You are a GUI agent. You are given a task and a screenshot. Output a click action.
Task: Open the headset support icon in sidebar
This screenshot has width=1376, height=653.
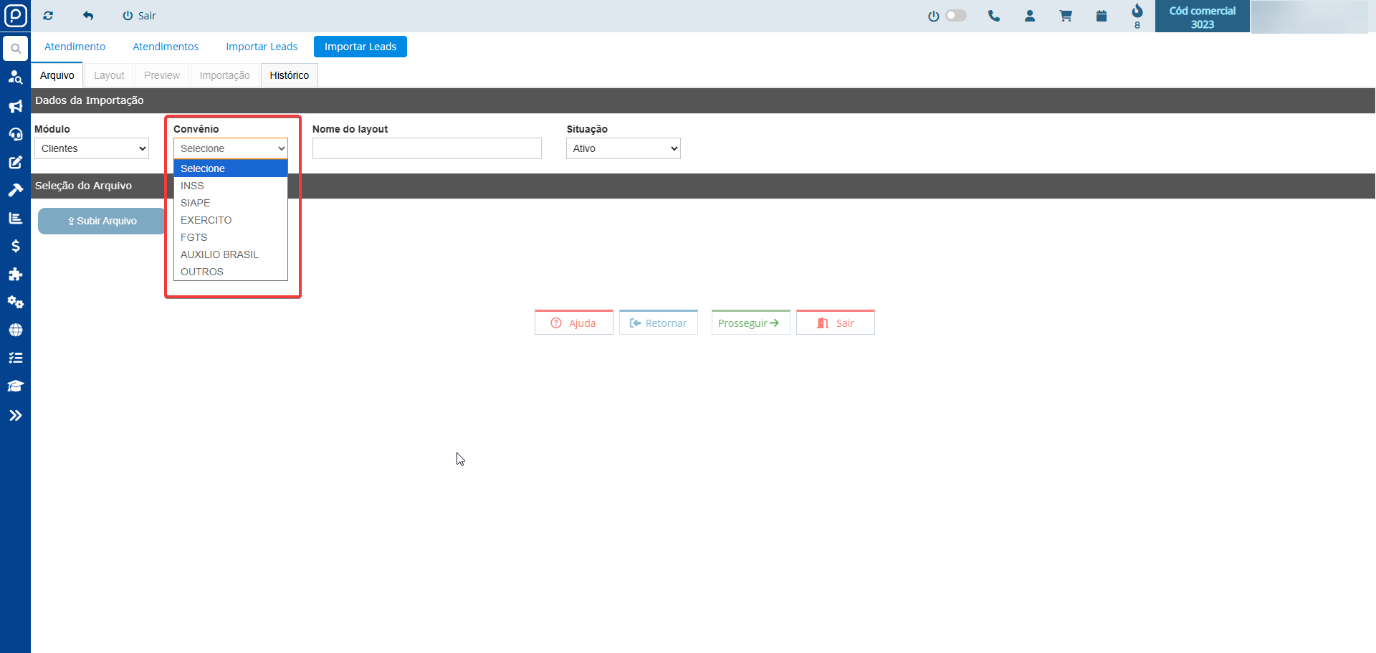15,134
